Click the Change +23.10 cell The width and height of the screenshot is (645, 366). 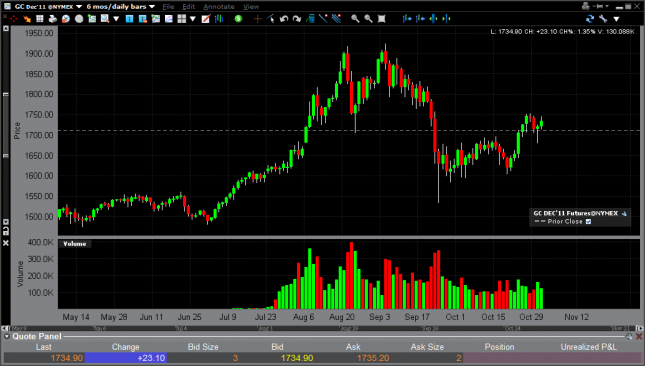click(126, 358)
